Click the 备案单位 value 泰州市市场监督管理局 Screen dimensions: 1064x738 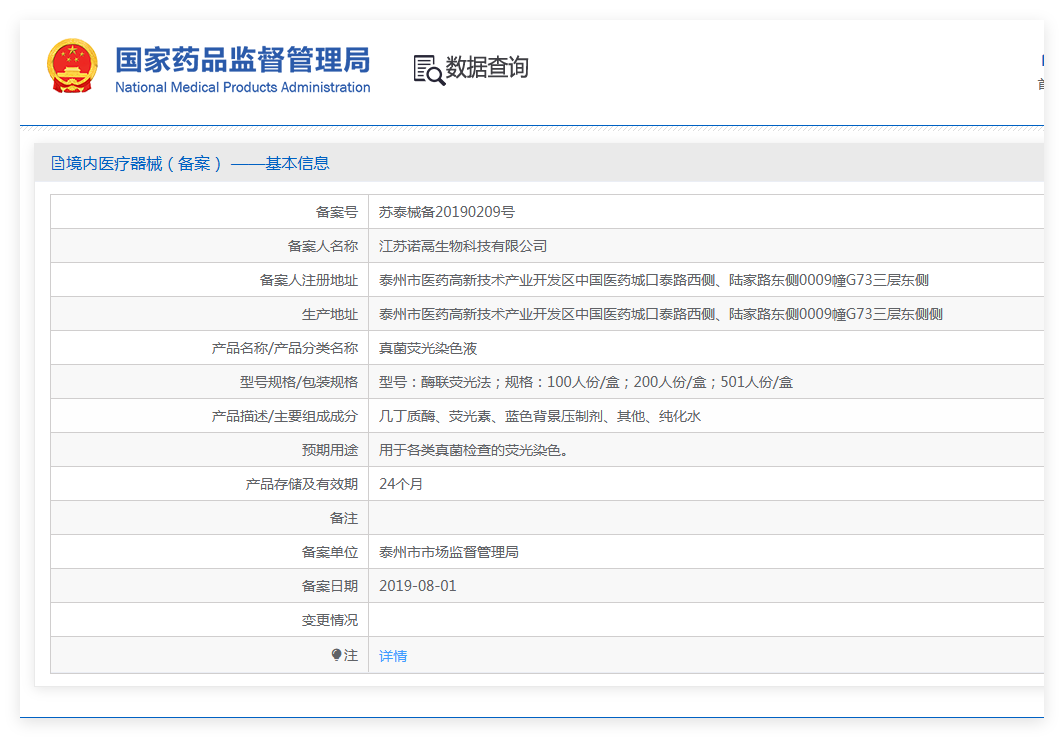tap(449, 552)
